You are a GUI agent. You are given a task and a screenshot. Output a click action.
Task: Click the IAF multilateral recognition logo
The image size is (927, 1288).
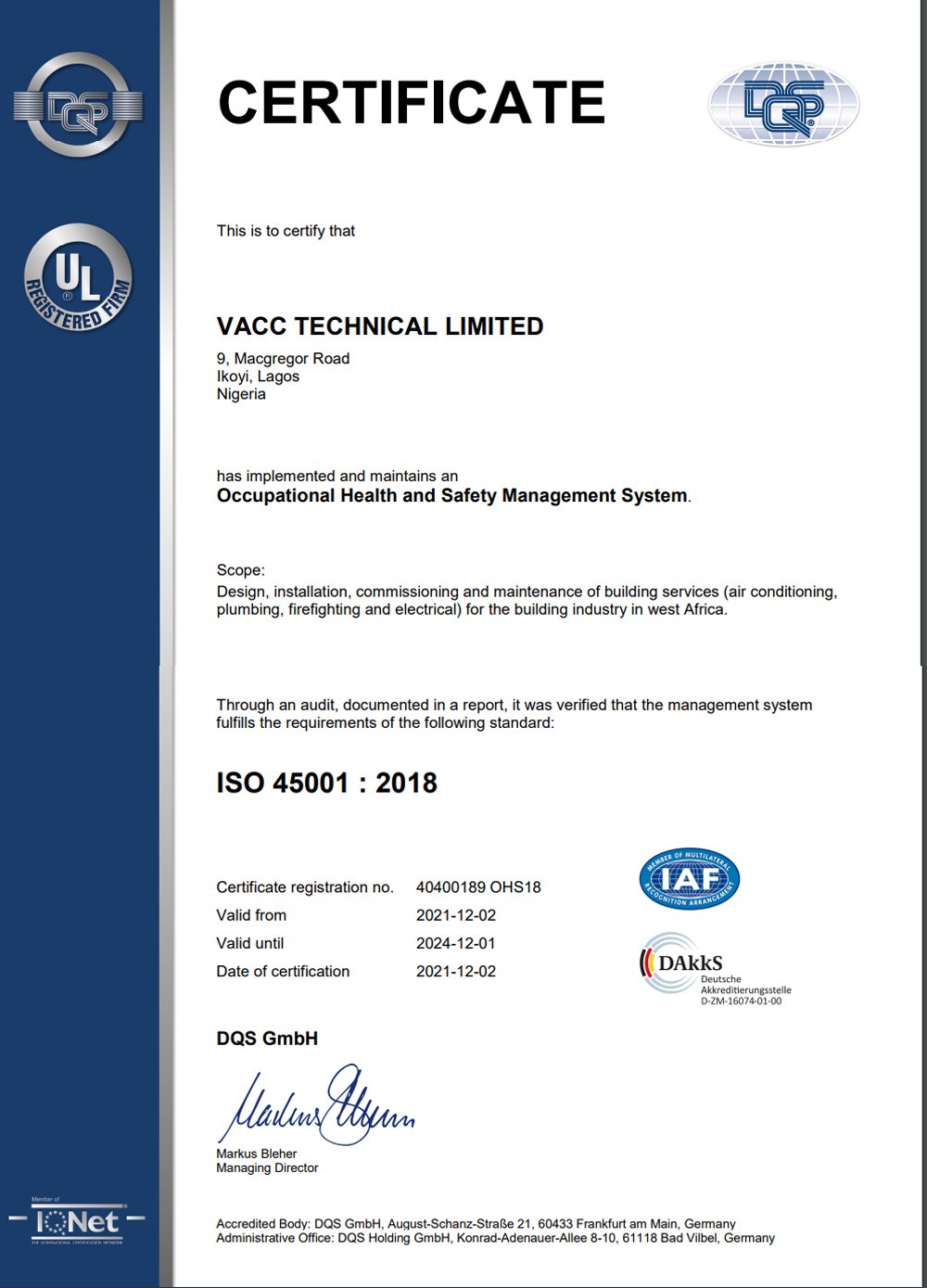(x=689, y=878)
